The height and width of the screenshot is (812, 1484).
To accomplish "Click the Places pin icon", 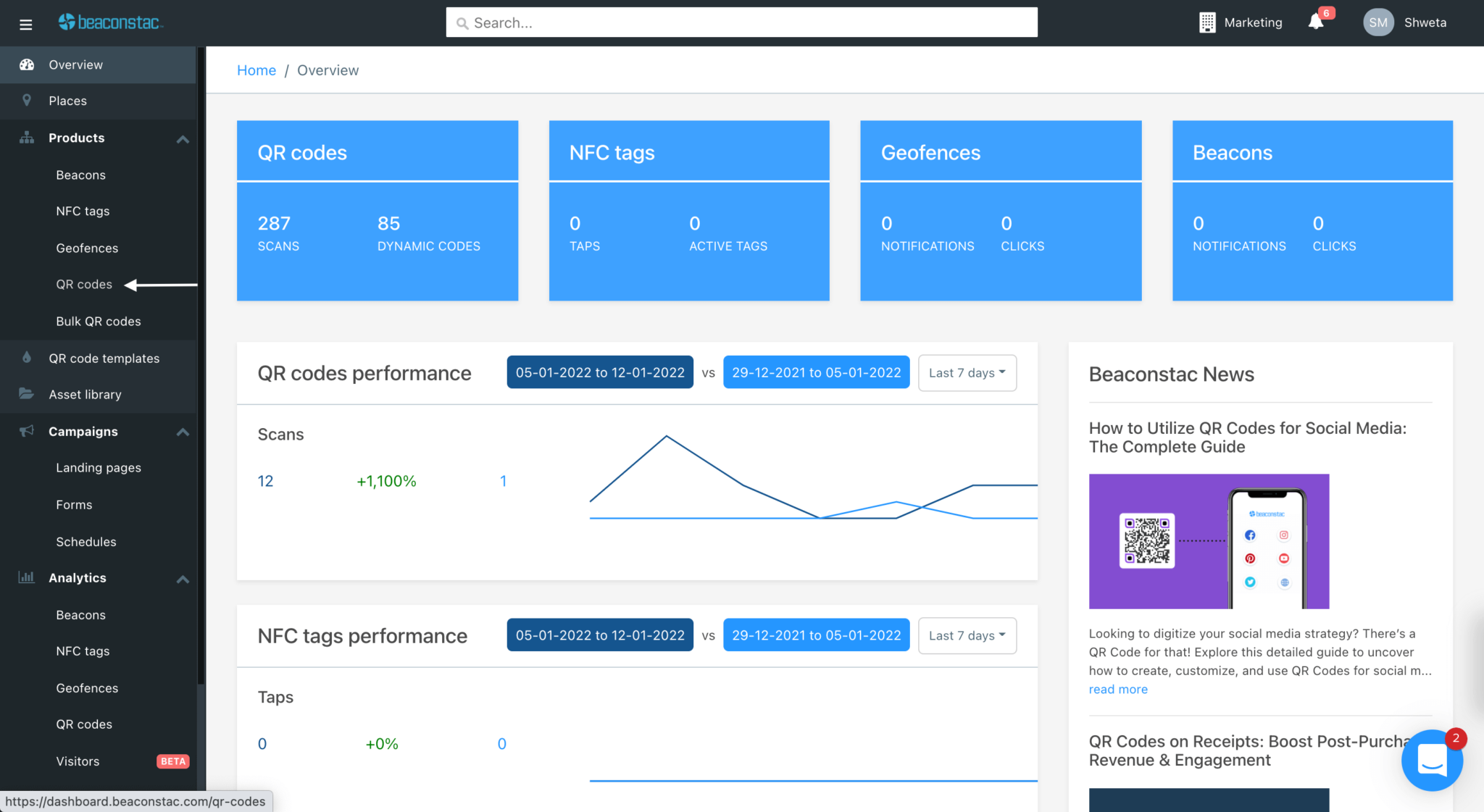I will [27, 101].
